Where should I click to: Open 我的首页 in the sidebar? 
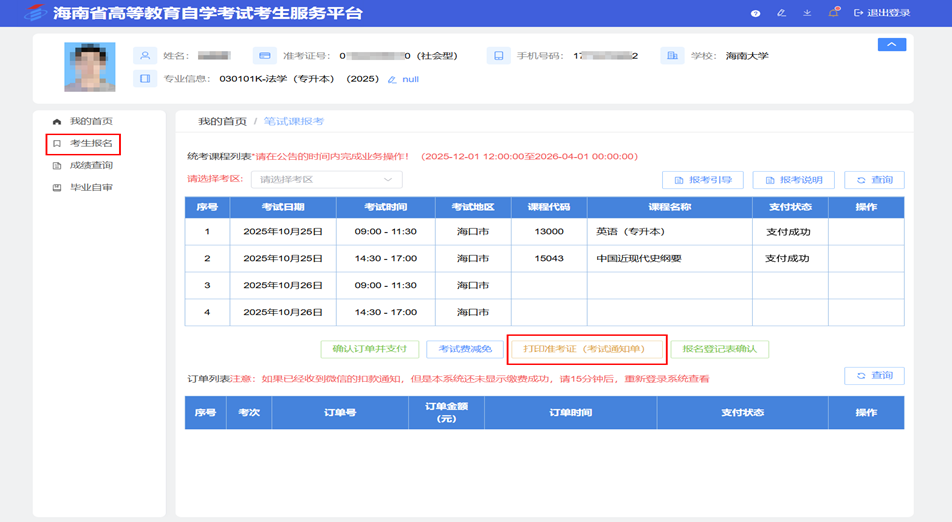[x=90, y=121]
